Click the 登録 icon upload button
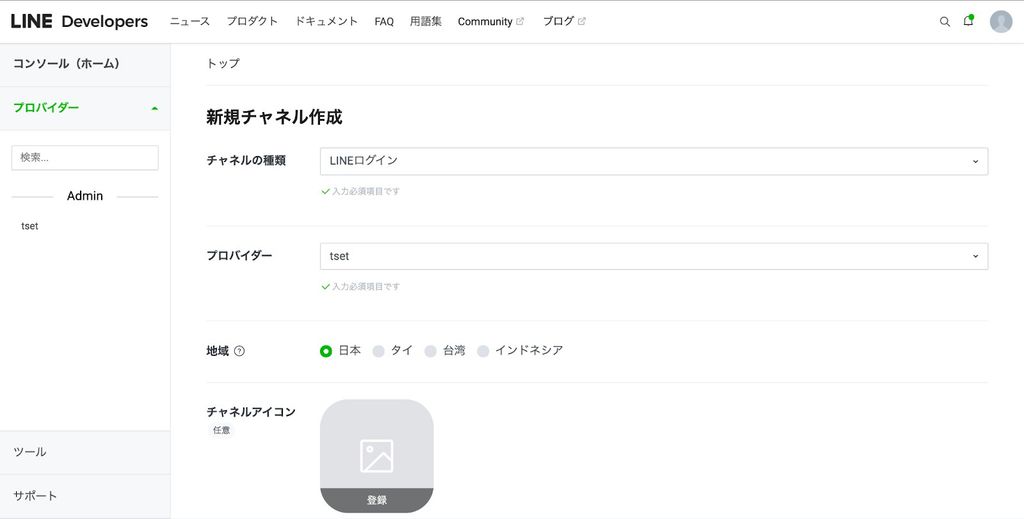The image size is (1024, 519). click(377, 500)
